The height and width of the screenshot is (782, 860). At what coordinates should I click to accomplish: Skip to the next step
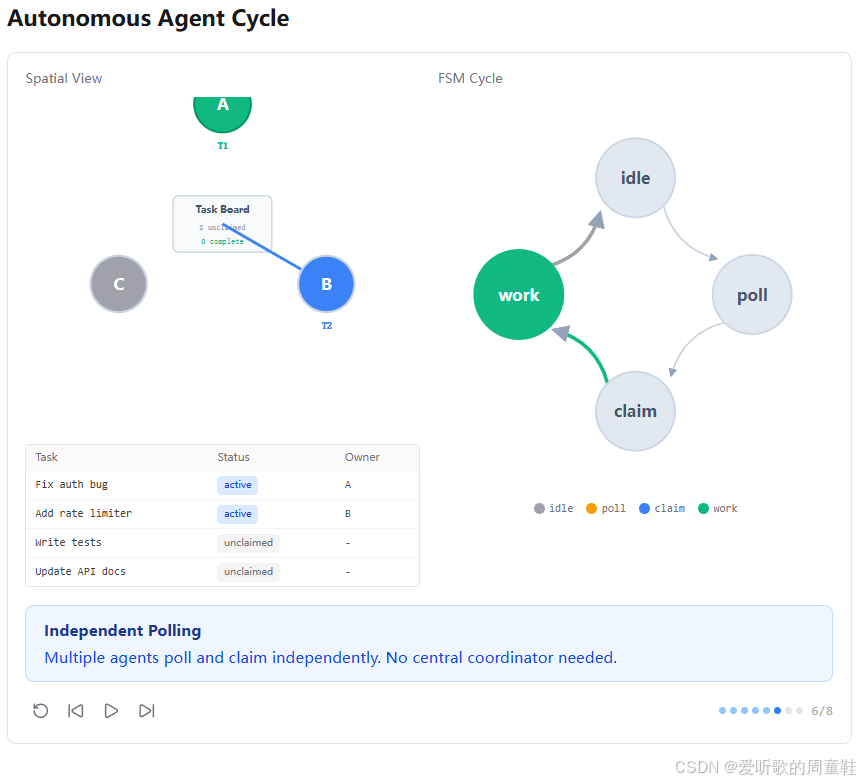(x=146, y=711)
